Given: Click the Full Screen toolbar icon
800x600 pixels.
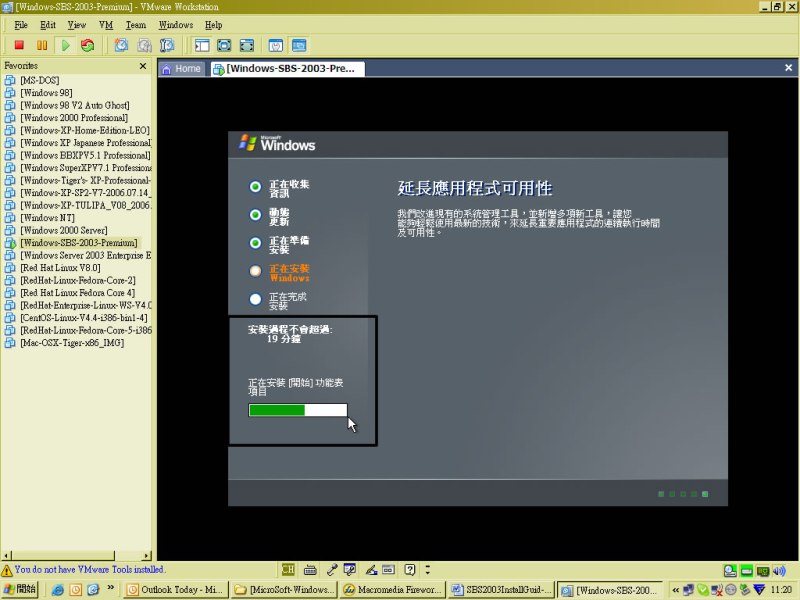Looking at the screenshot, I should tap(224, 45).
